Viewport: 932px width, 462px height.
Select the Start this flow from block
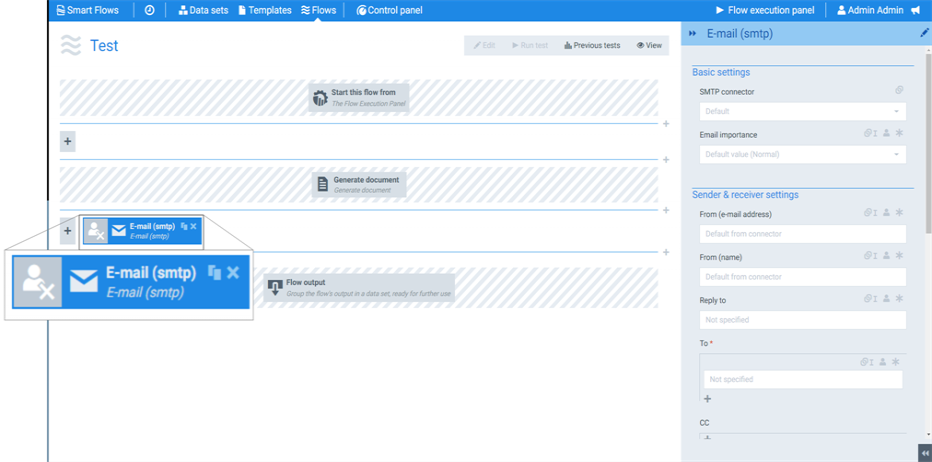pos(359,97)
